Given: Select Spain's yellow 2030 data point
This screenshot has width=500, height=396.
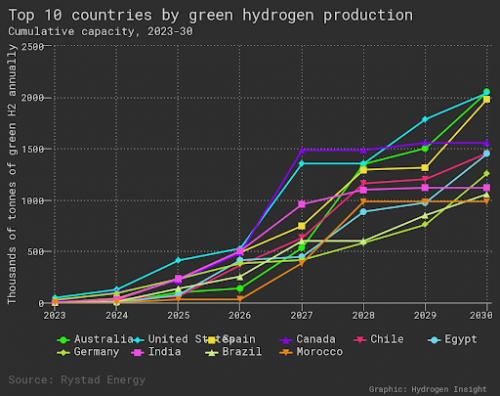Looking at the screenshot, I should point(486,99).
